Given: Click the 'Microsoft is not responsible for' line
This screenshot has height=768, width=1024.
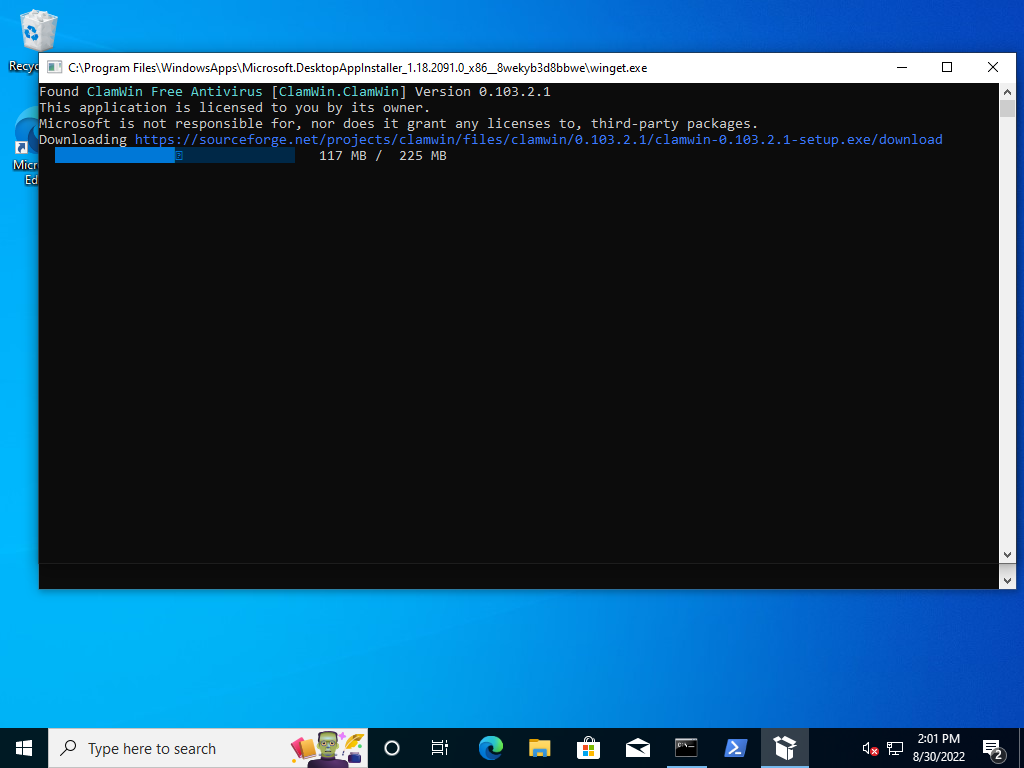Looking at the screenshot, I should pyautogui.click(x=398, y=123).
